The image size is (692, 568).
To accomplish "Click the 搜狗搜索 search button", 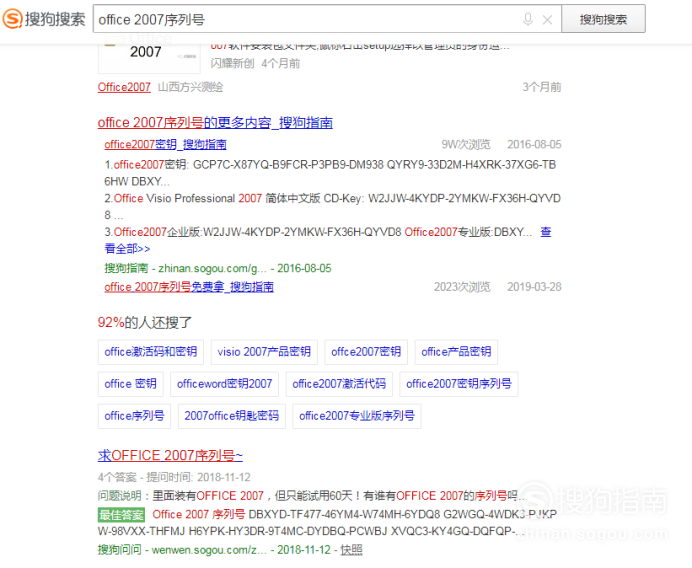I will pos(603,19).
